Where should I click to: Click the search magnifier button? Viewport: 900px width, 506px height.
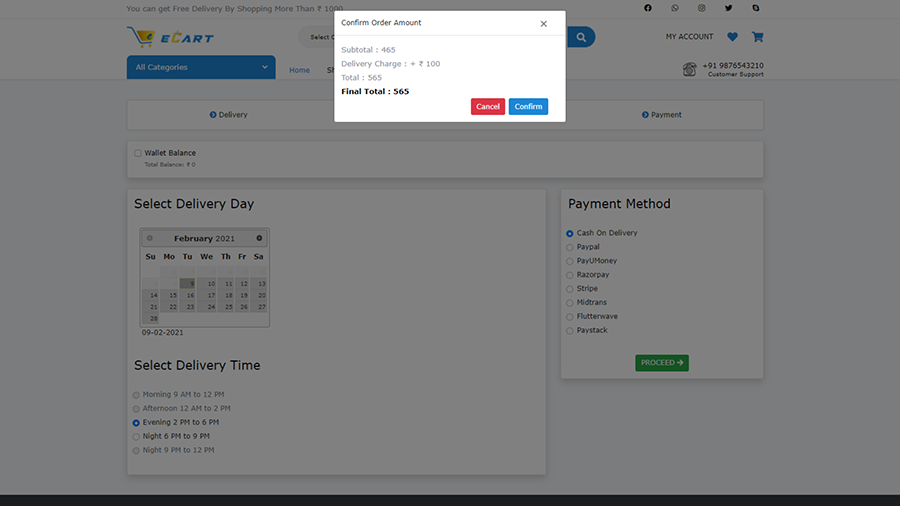point(581,37)
